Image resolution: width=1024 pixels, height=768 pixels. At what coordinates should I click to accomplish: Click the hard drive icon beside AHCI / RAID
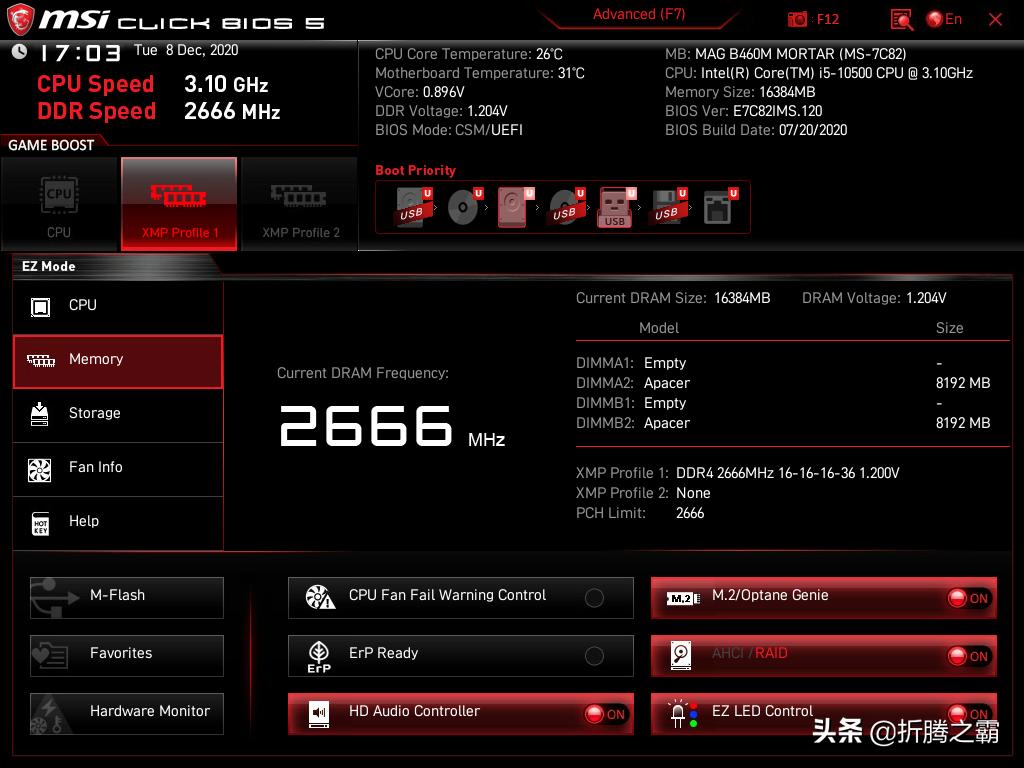680,655
